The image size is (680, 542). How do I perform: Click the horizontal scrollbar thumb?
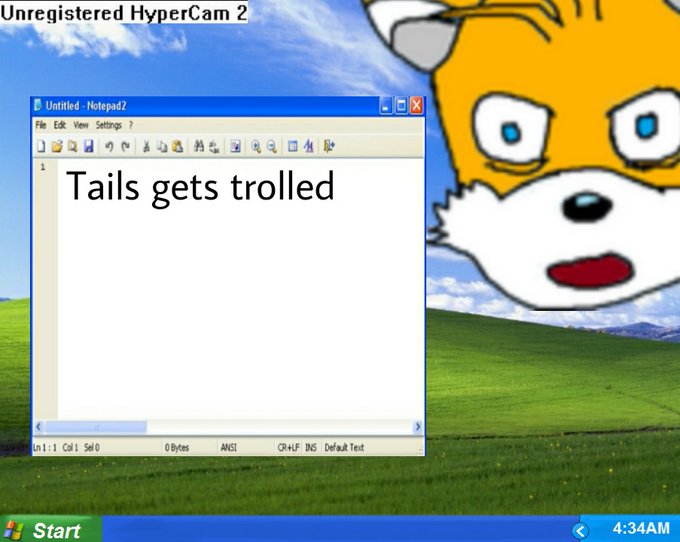click(96, 427)
